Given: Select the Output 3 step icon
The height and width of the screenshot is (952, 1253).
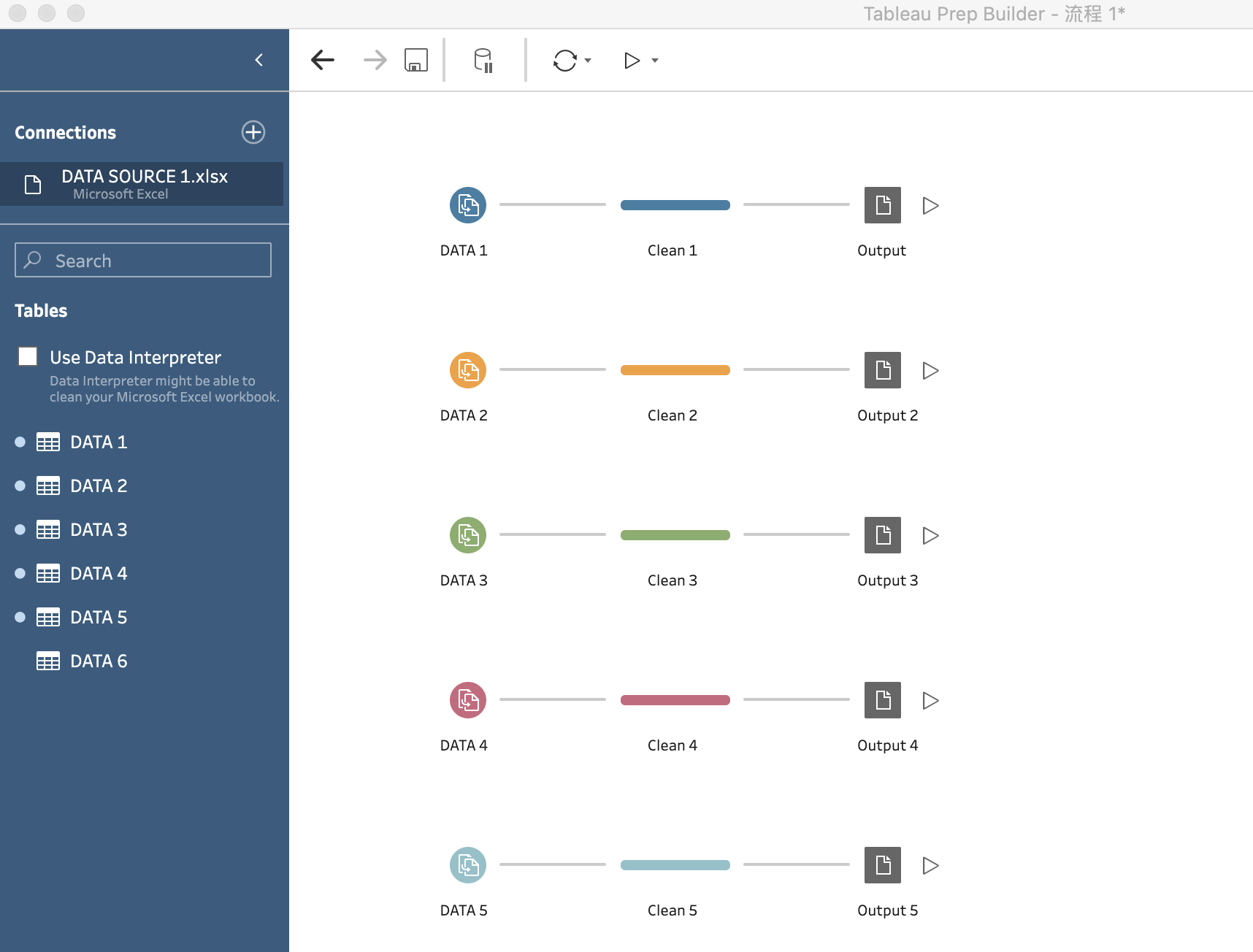Looking at the screenshot, I should click(882, 535).
